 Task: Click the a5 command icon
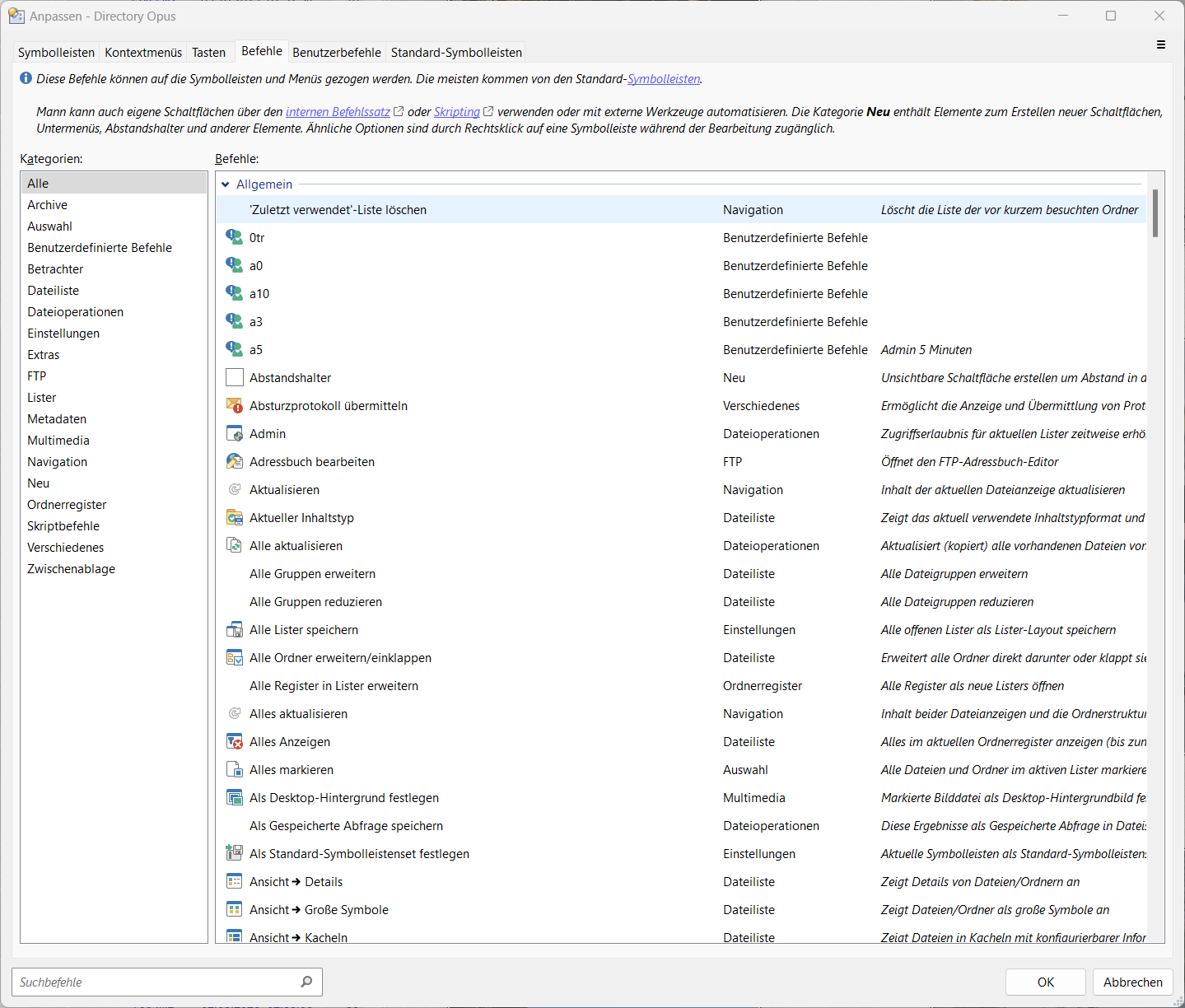click(x=235, y=349)
